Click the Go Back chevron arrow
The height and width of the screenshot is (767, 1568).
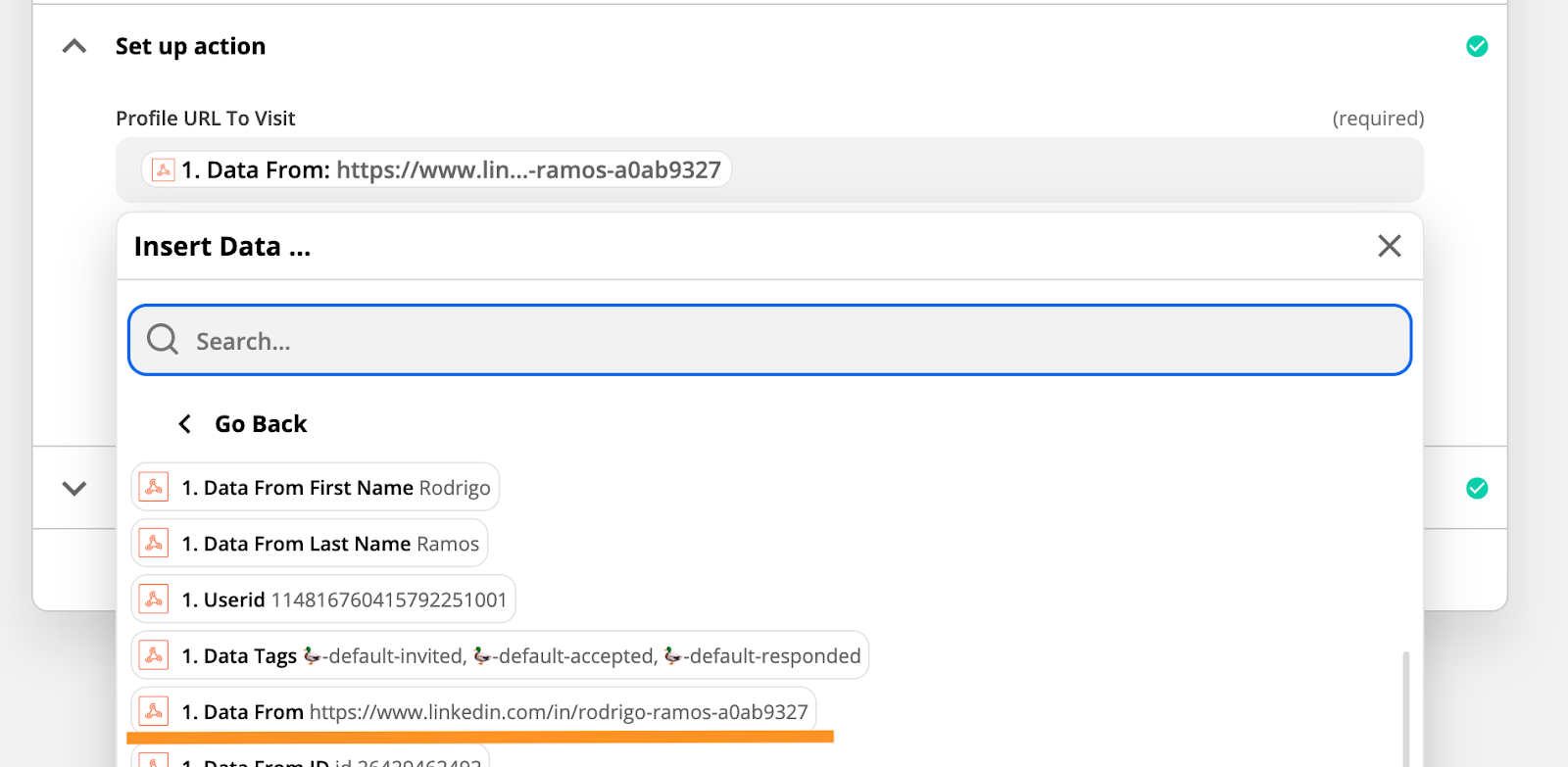click(184, 424)
